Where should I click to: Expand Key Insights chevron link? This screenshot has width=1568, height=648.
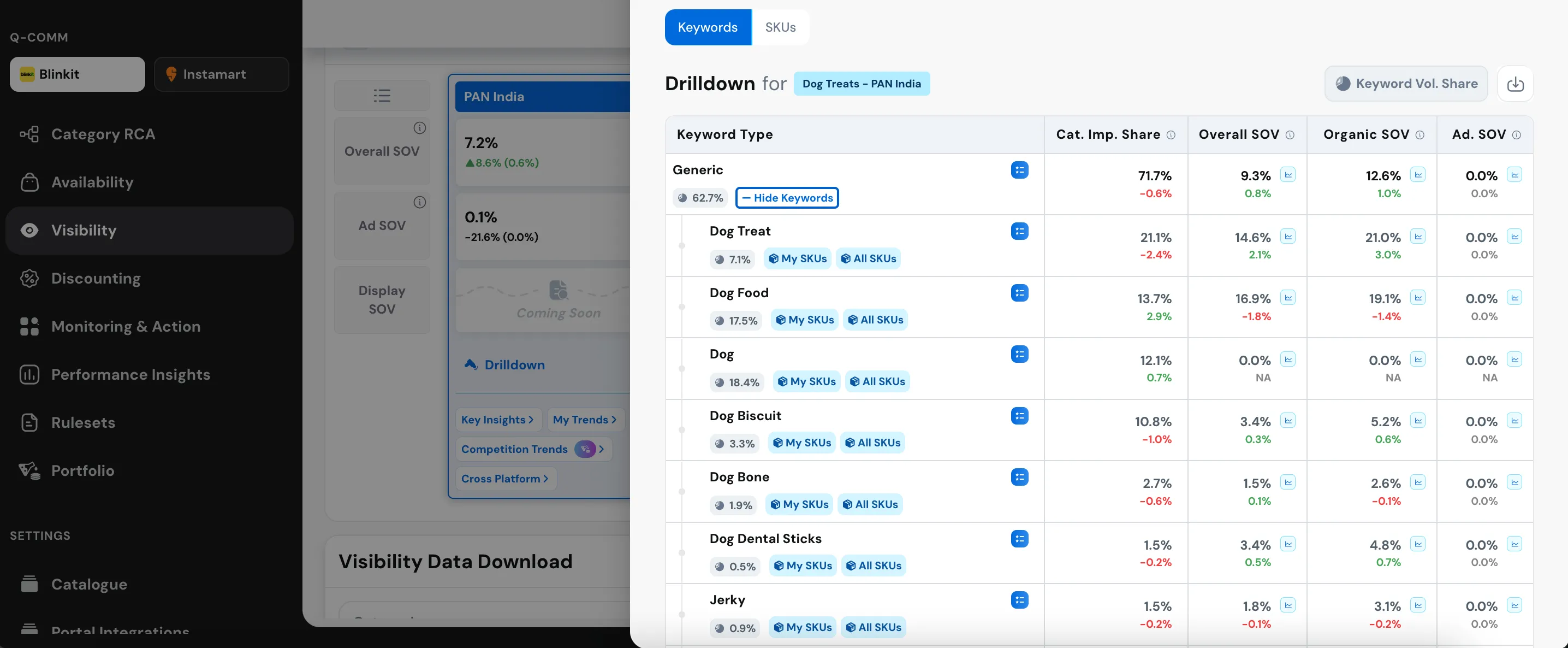pyautogui.click(x=497, y=420)
